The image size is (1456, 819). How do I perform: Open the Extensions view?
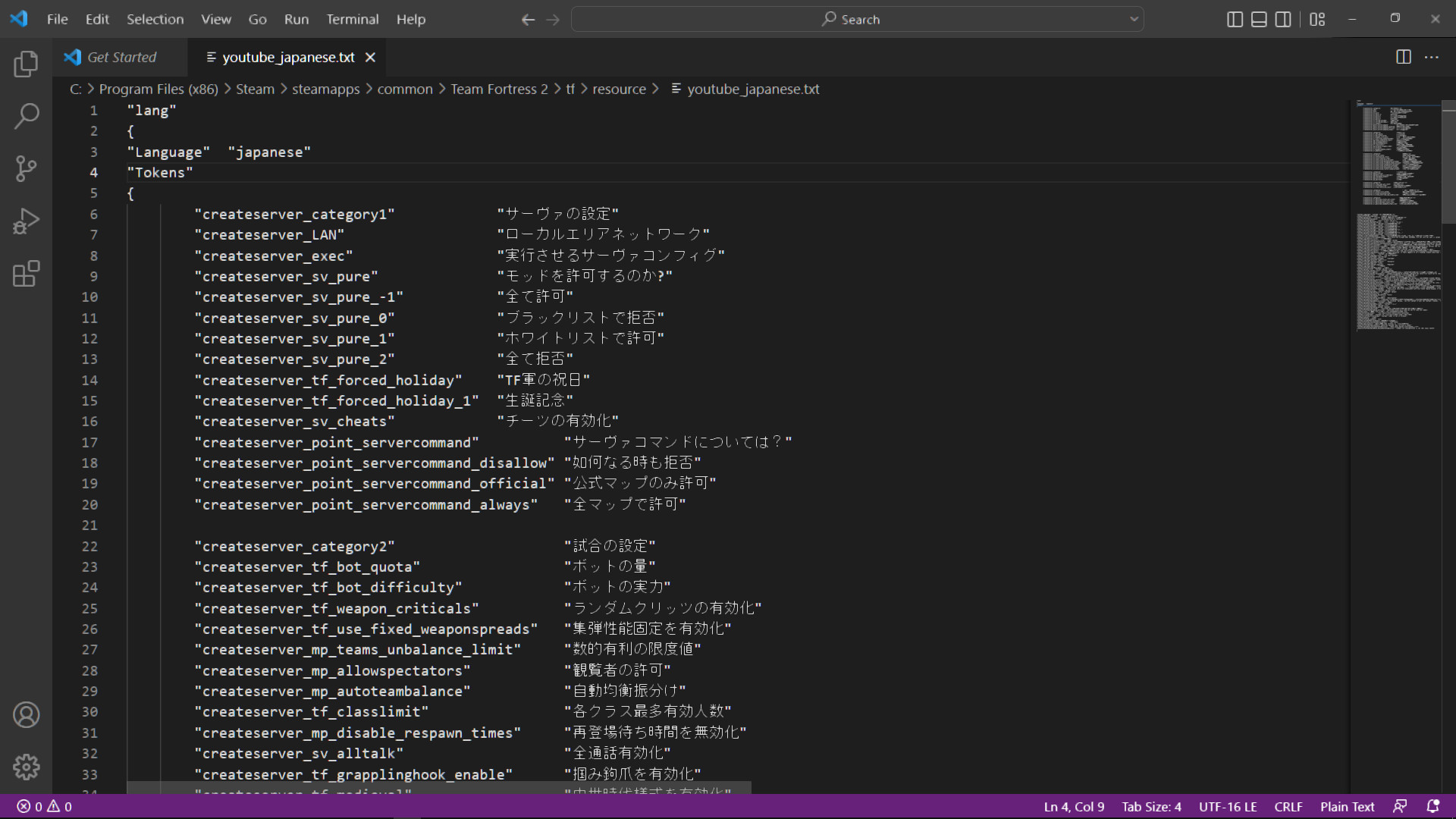pos(26,274)
